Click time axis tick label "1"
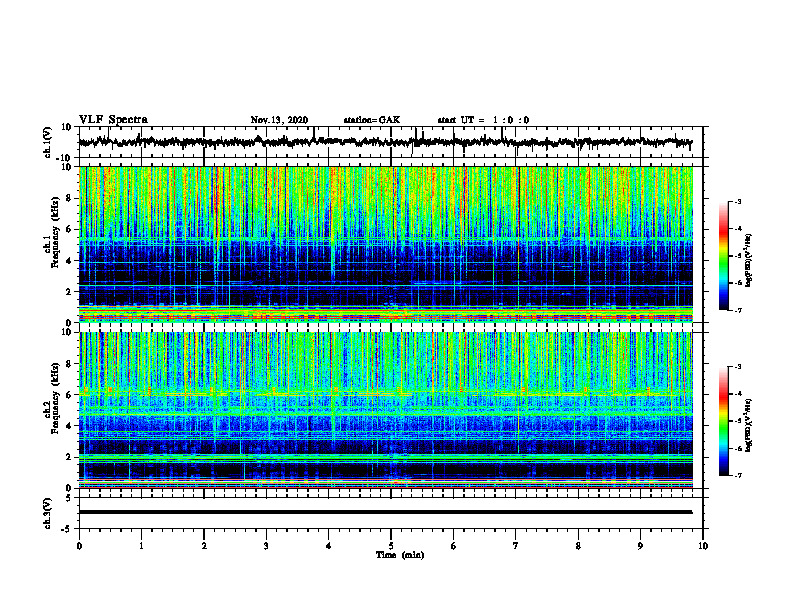792x612 pixels. point(141,546)
